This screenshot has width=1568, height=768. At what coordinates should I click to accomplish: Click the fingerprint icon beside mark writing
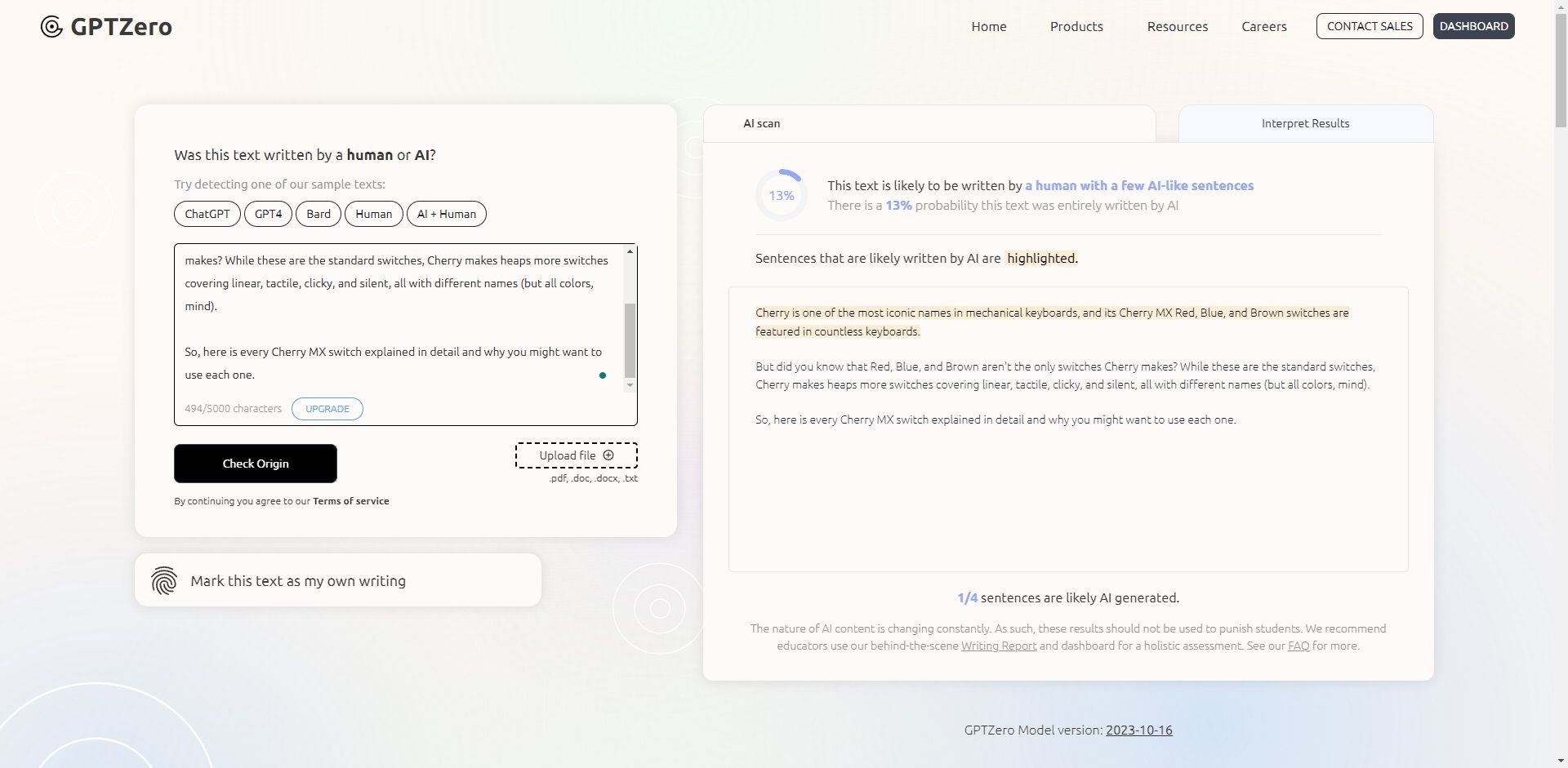164,580
